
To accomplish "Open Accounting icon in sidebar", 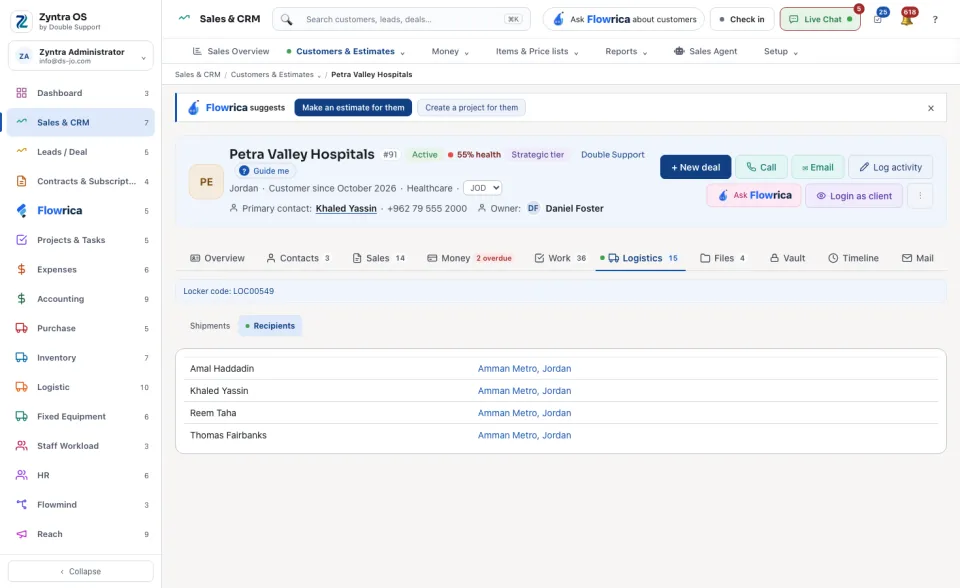I will pyautogui.click(x=21, y=299).
